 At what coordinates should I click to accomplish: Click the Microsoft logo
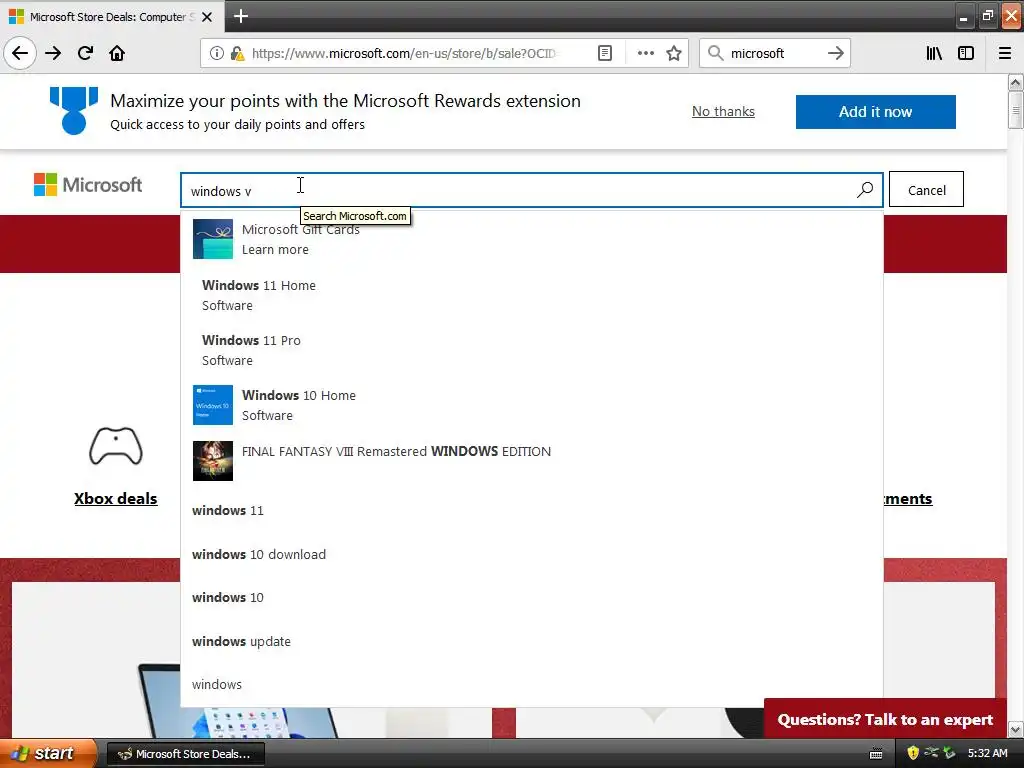88,185
